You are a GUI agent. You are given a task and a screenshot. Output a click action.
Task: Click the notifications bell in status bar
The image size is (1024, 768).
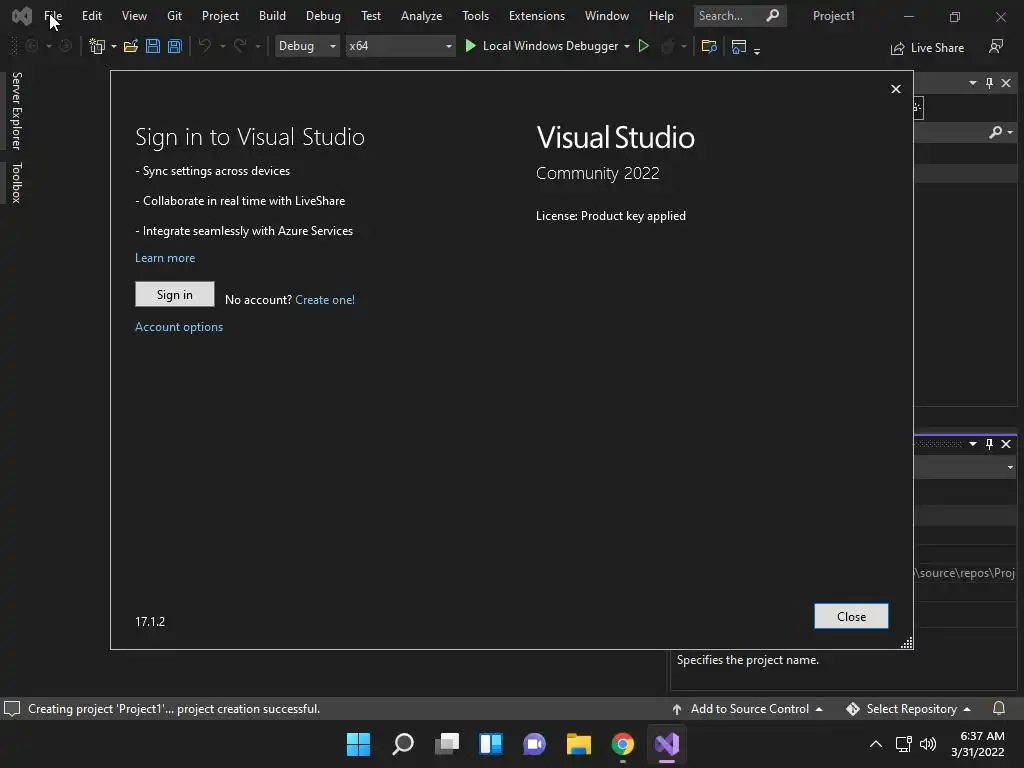point(999,709)
